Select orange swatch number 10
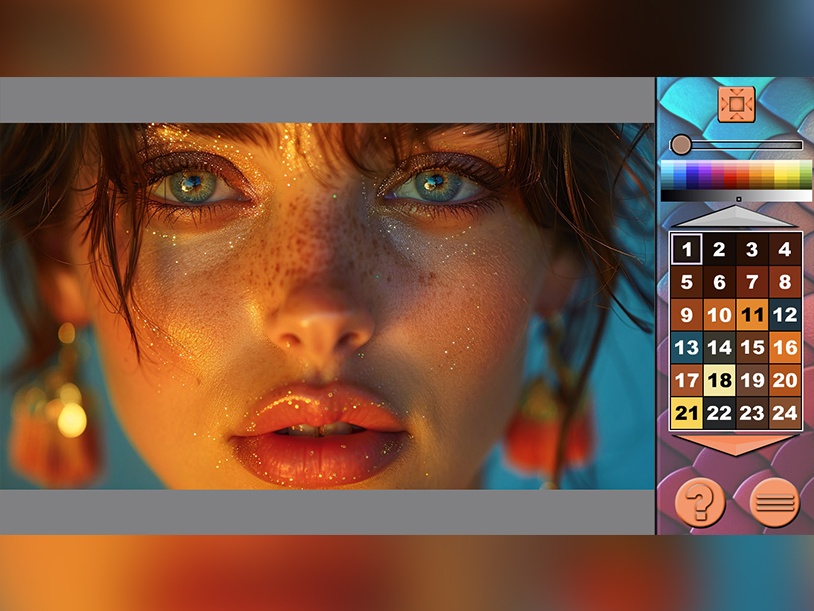The height and width of the screenshot is (611, 814). pos(719,315)
